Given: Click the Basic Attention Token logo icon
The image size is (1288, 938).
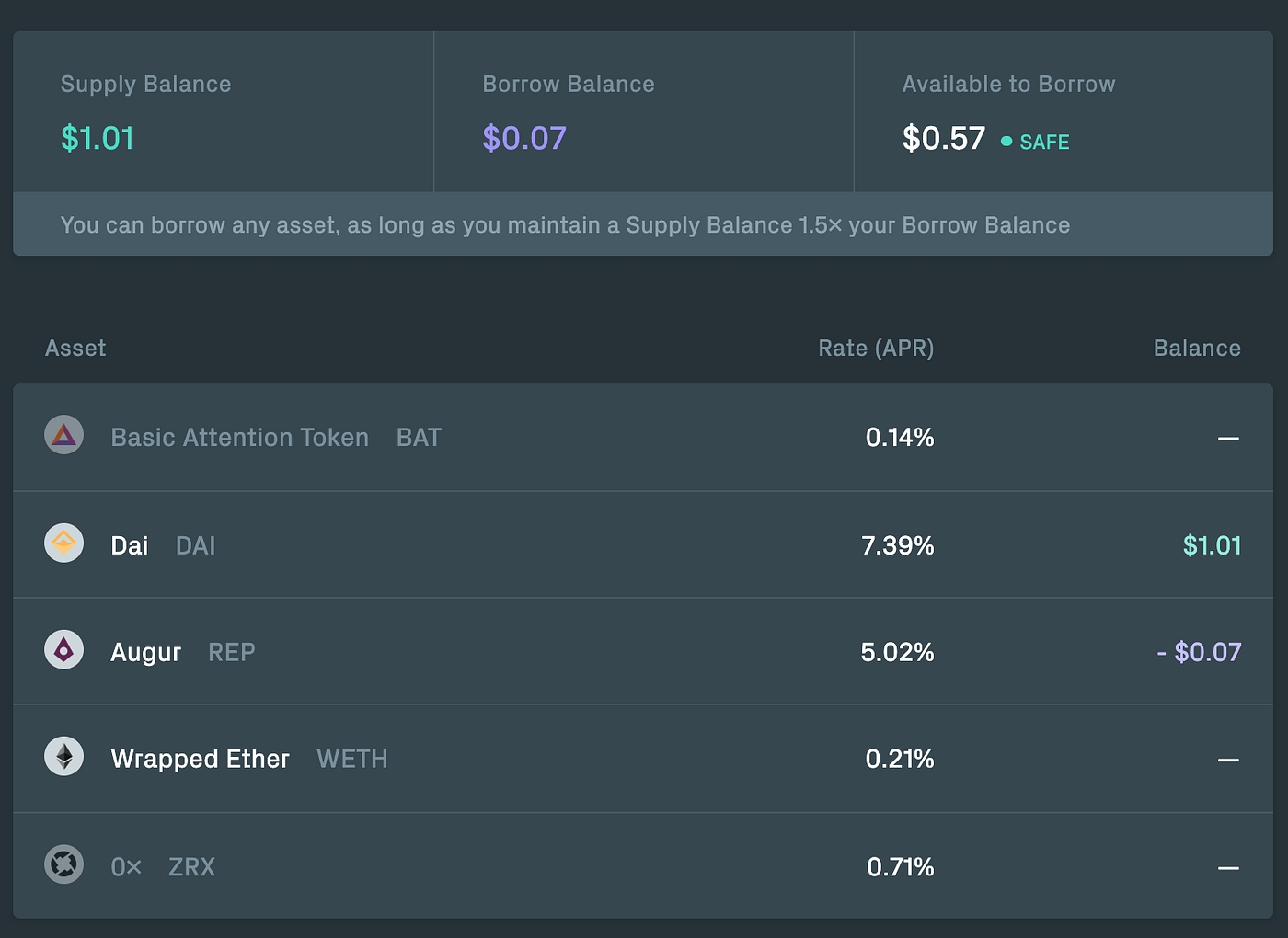Looking at the screenshot, I should (64, 435).
